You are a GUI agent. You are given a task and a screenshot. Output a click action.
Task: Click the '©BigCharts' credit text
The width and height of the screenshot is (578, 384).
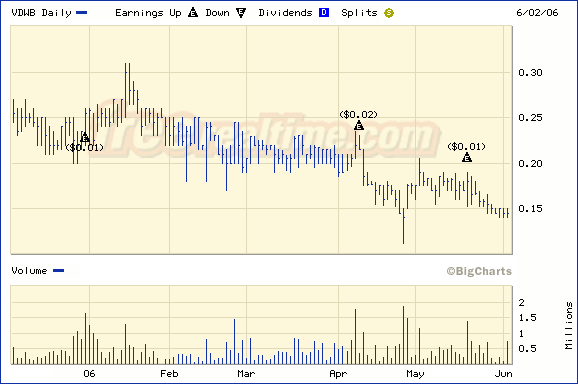click(479, 271)
